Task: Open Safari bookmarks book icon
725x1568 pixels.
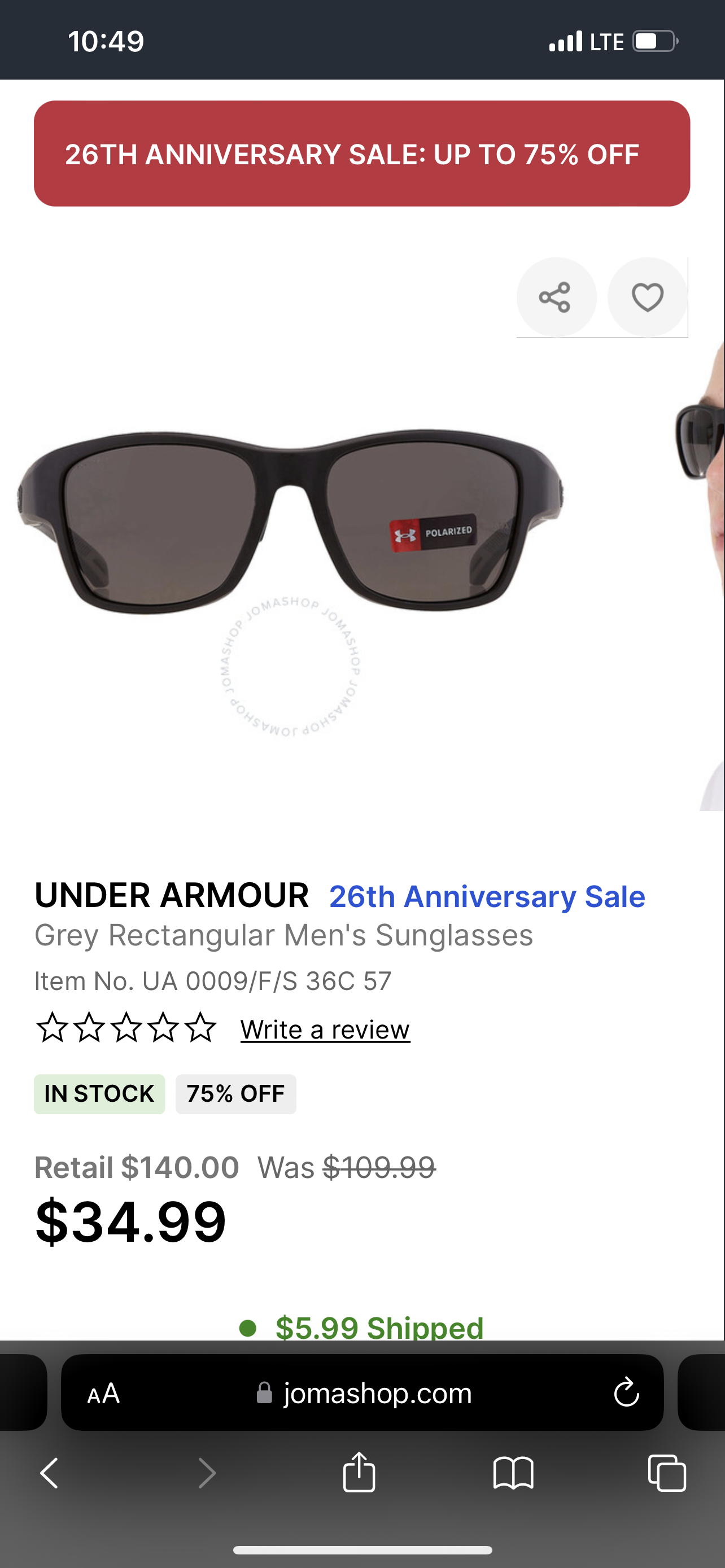Action: point(513,1473)
